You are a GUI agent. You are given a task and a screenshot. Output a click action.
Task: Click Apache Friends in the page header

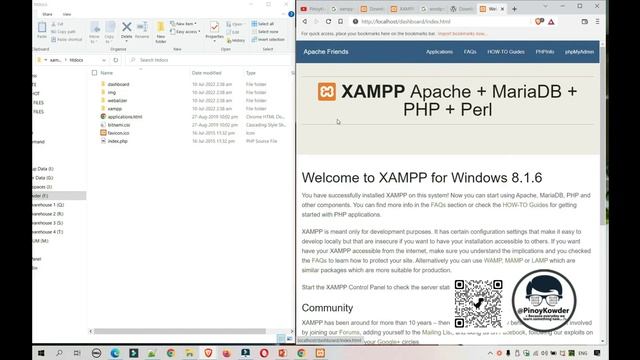click(326, 52)
